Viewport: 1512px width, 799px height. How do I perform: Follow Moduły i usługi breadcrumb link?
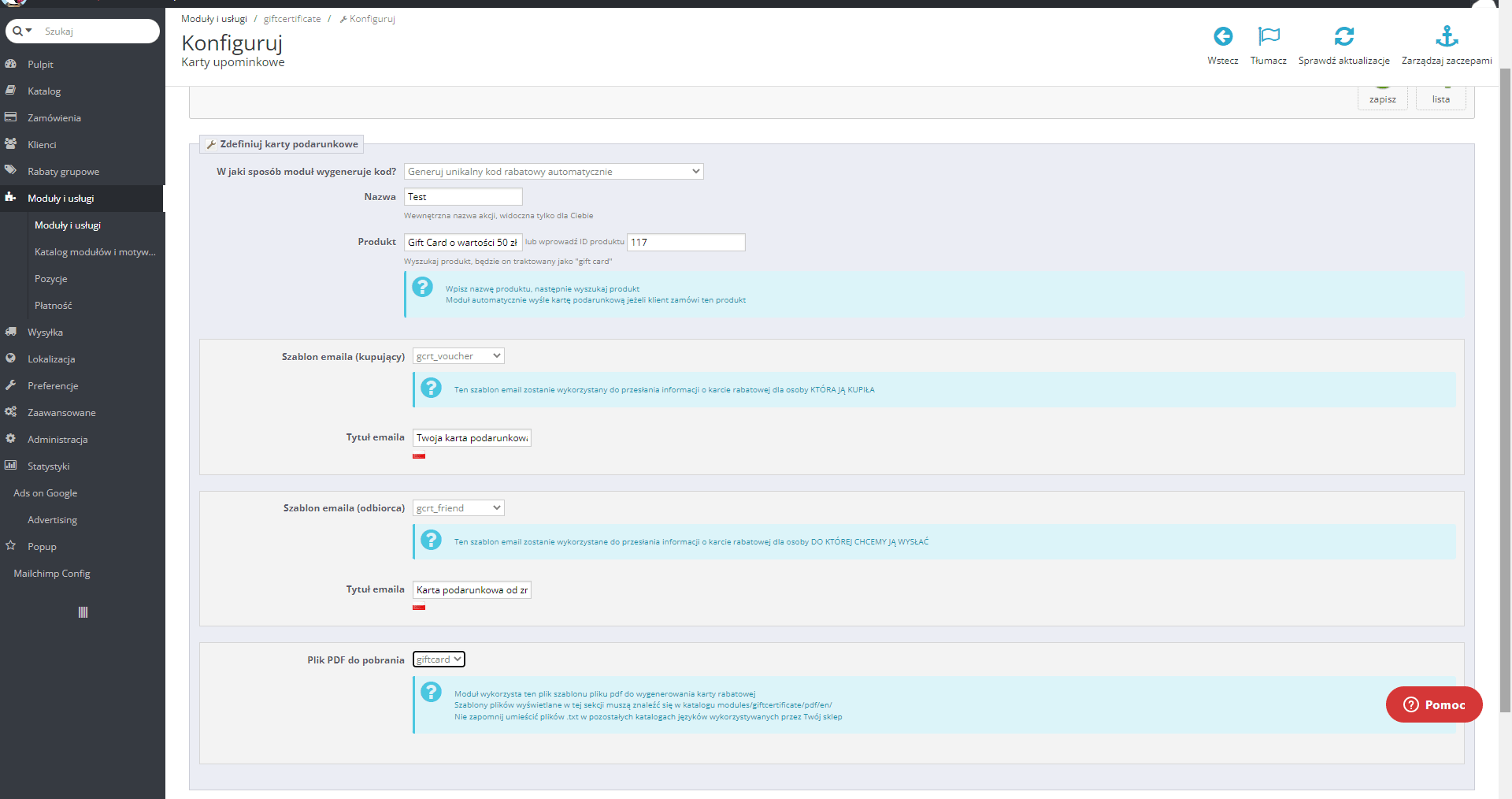click(214, 19)
